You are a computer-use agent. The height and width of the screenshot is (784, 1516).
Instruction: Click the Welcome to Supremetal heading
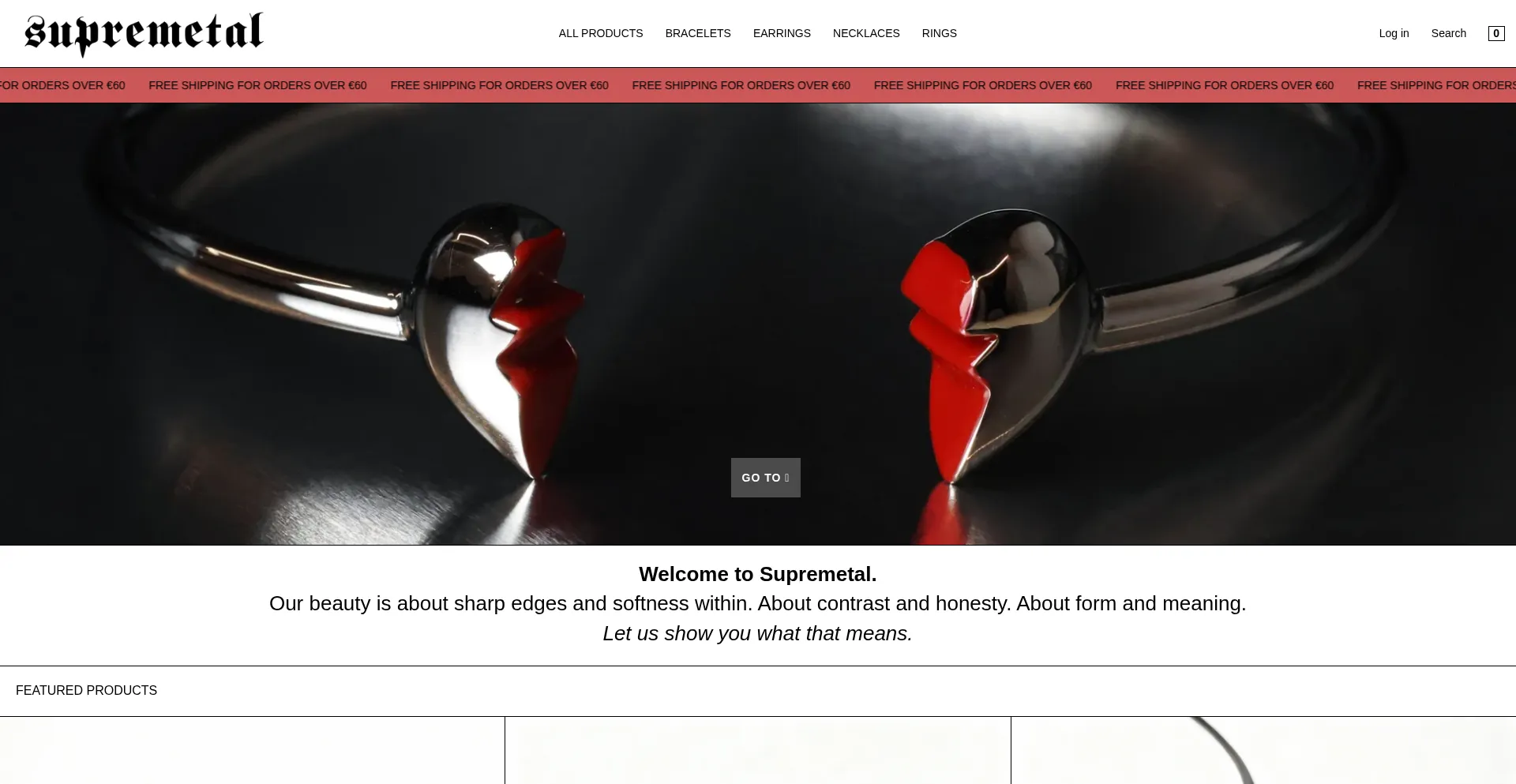(758, 574)
